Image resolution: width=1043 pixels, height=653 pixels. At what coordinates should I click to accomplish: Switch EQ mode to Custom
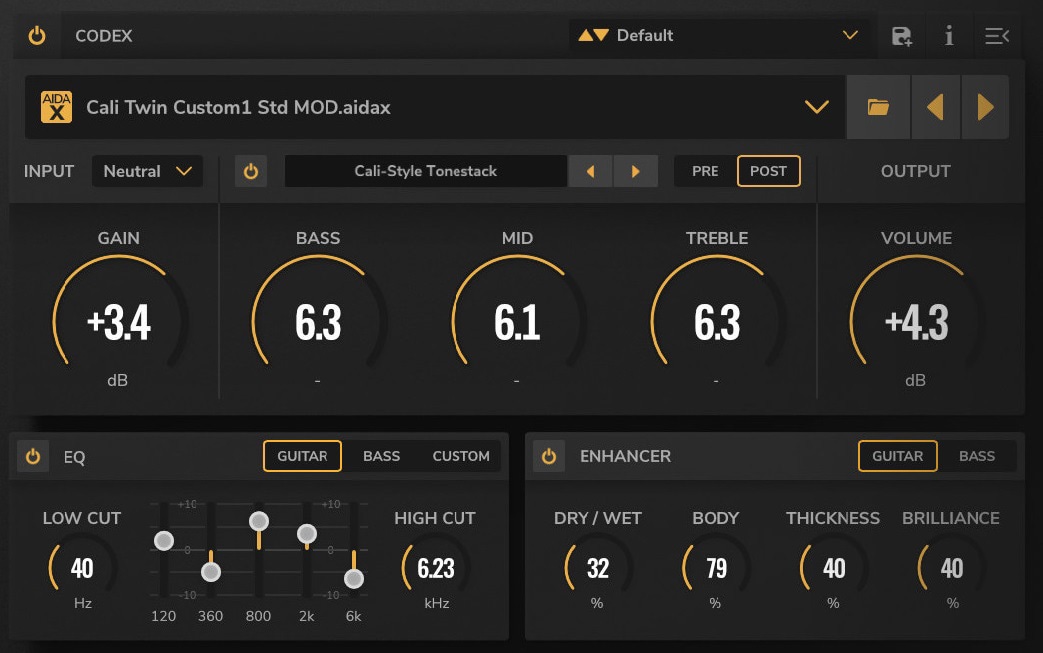(460, 456)
